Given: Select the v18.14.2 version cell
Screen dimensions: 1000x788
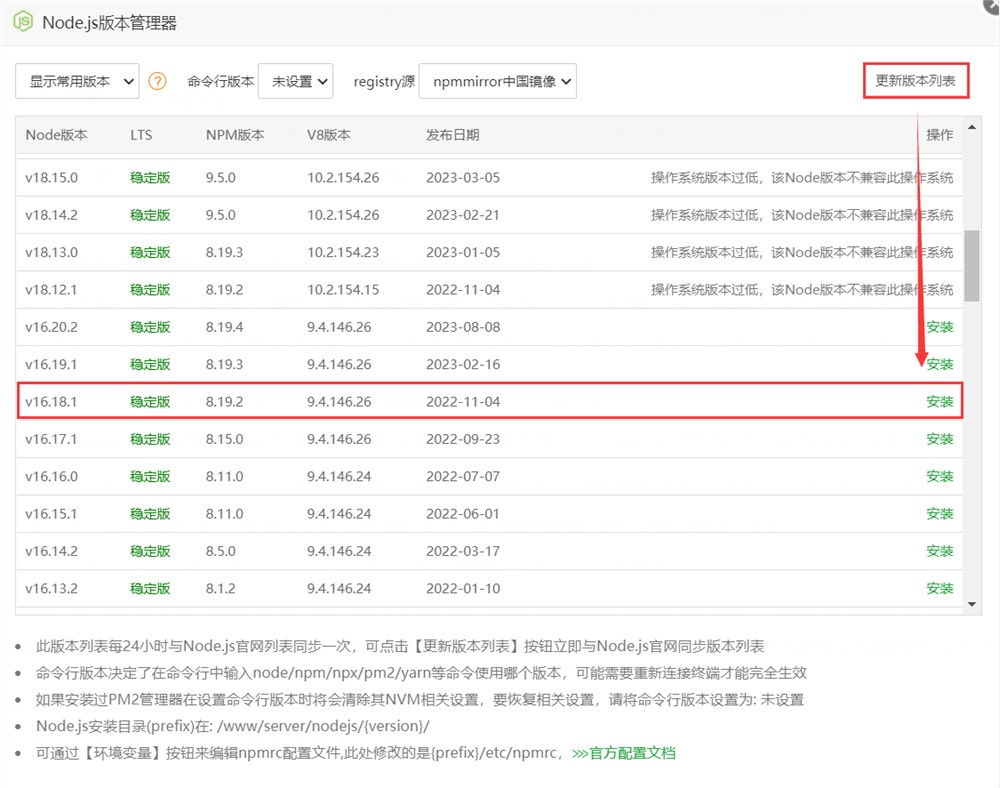Looking at the screenshot, I should 52,215.
